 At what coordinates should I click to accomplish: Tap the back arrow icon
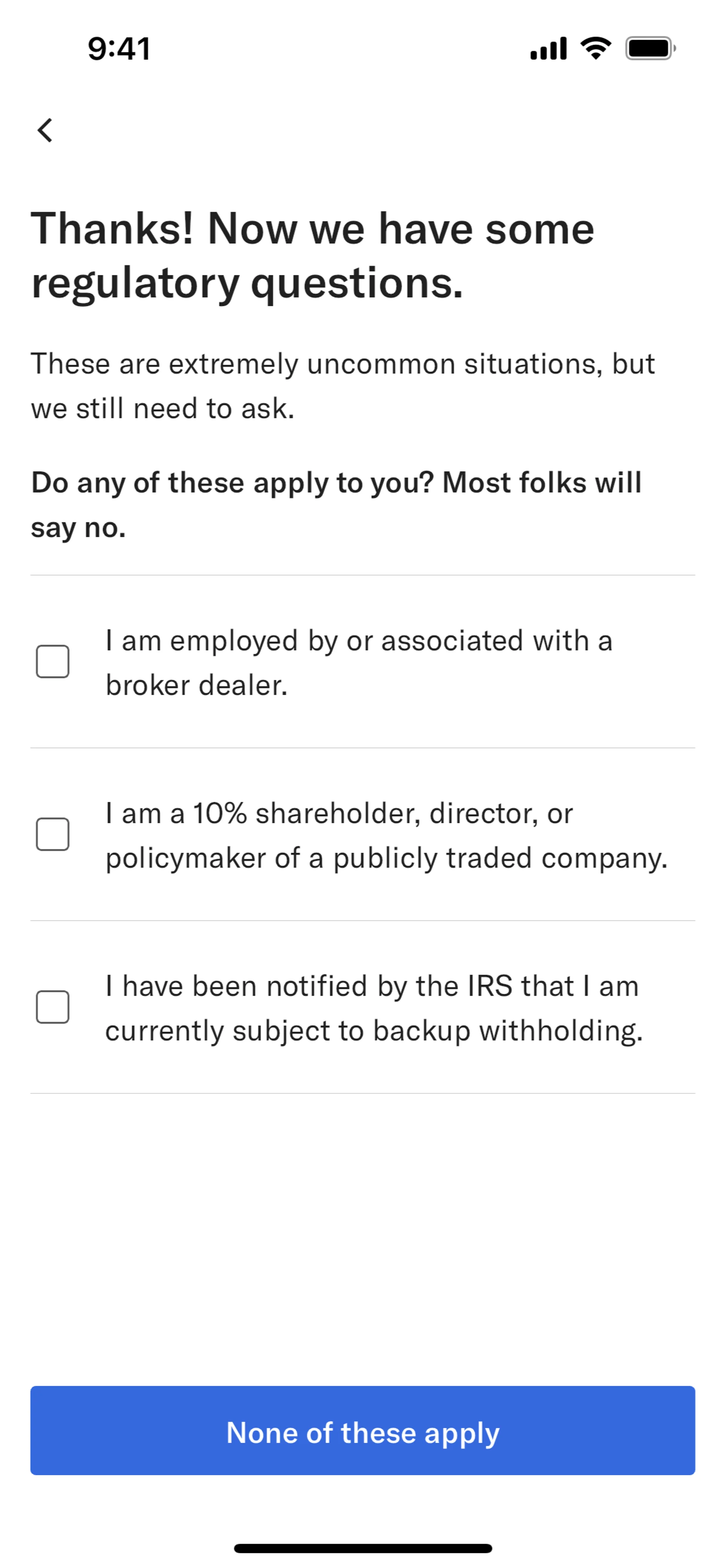coord(45,130)
